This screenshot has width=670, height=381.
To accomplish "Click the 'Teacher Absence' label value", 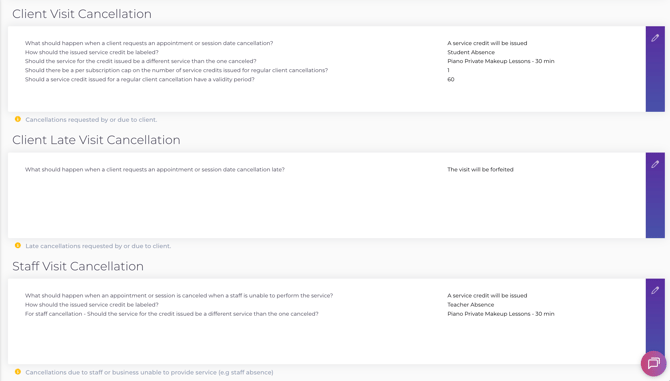I will click(470, 305).
